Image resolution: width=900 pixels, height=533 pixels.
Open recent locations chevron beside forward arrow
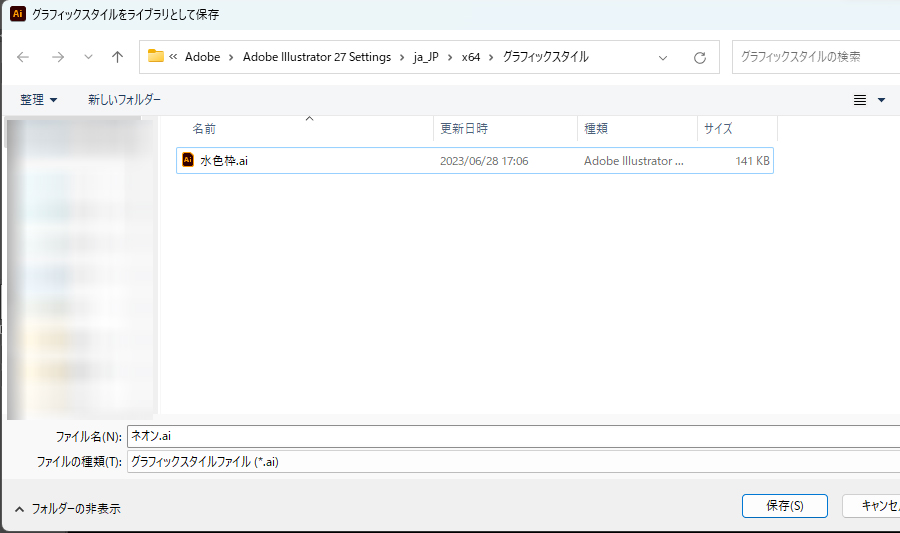click(88, 57)
